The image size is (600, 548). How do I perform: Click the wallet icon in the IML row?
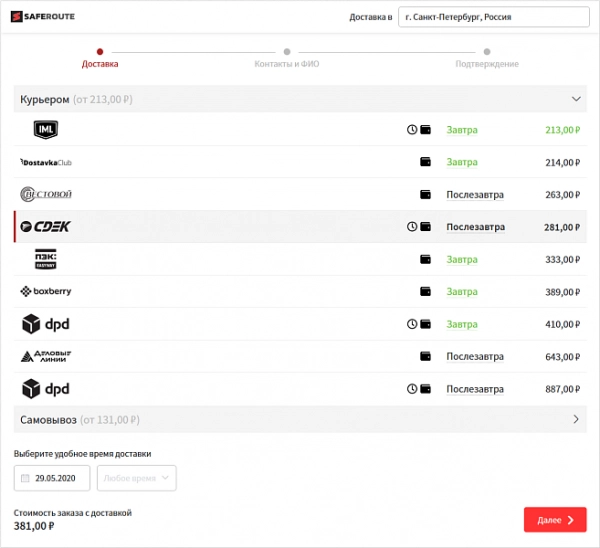tap(426, 130)
